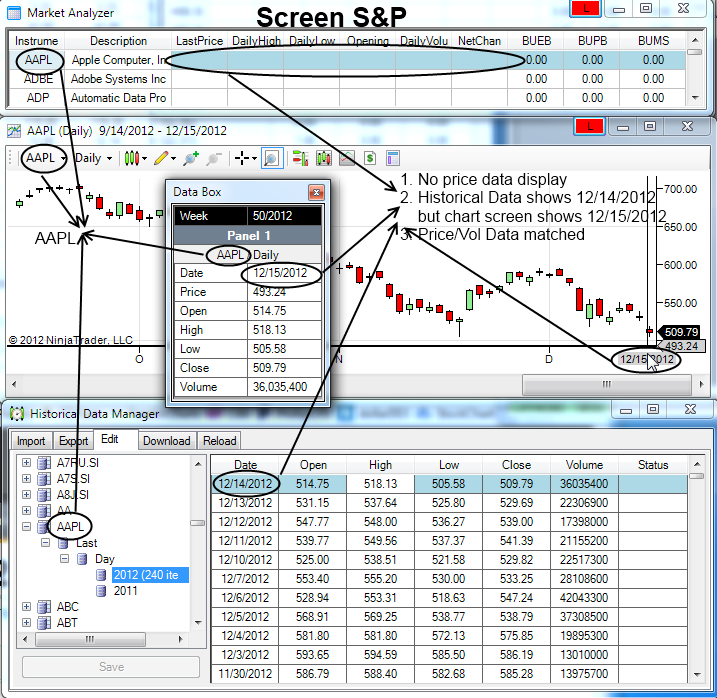Click the BUMS column header
The height and width of the screenshot is (698, 717).
pyautogui.click(x=653, y=41)
